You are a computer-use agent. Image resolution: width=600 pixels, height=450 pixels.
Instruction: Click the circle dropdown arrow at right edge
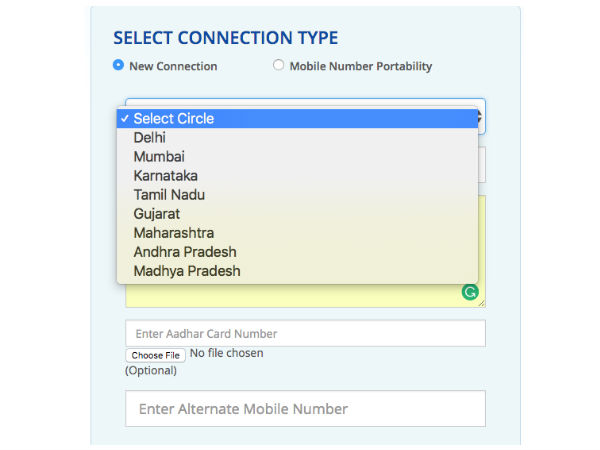tap(481, 118)
